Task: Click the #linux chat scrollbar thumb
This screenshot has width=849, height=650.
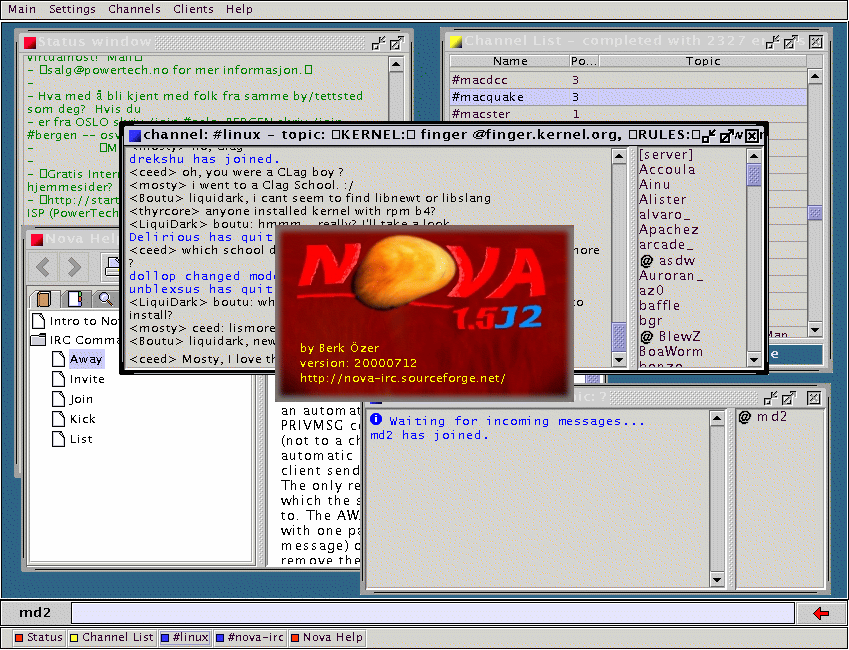Action: [619, 337]
